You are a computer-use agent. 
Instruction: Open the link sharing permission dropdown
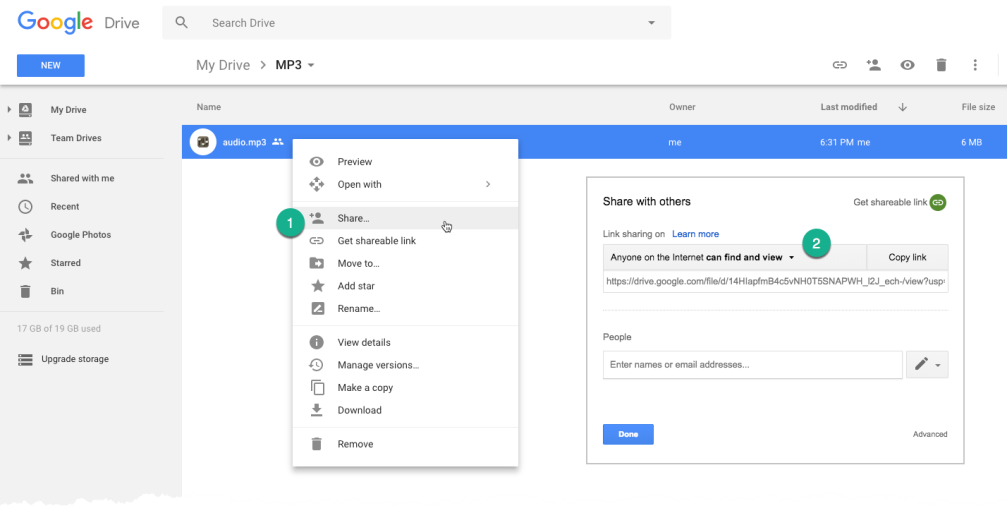click(735, 257)
